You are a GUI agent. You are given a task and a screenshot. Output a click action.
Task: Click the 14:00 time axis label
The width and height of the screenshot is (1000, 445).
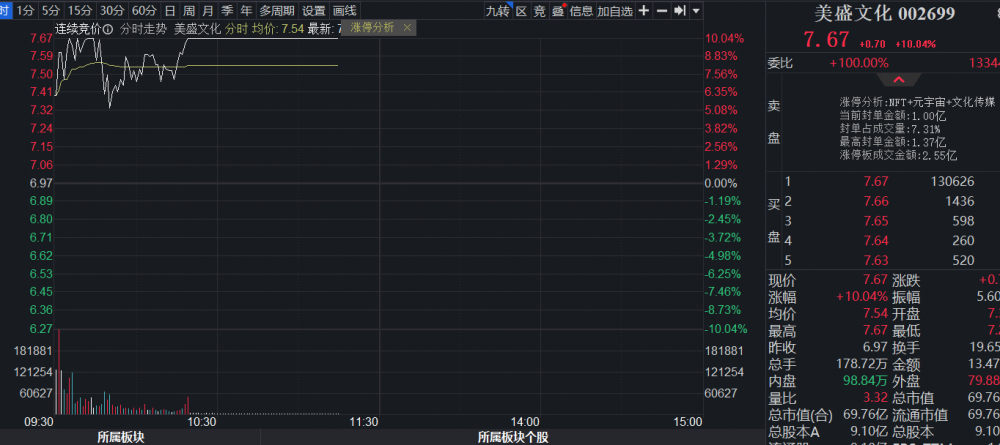[x=525, y=422]
